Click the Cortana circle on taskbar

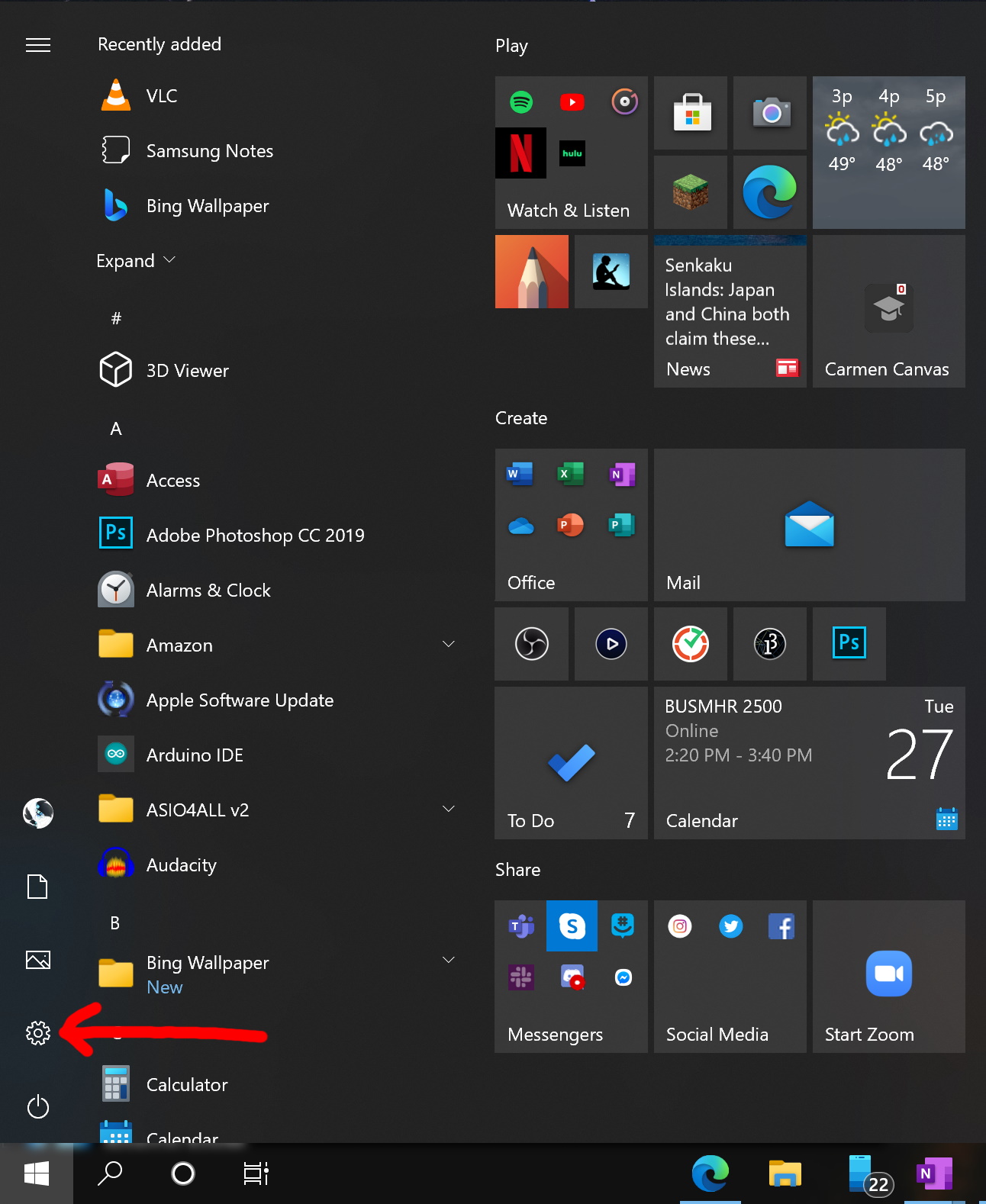tap(183, 1173)
